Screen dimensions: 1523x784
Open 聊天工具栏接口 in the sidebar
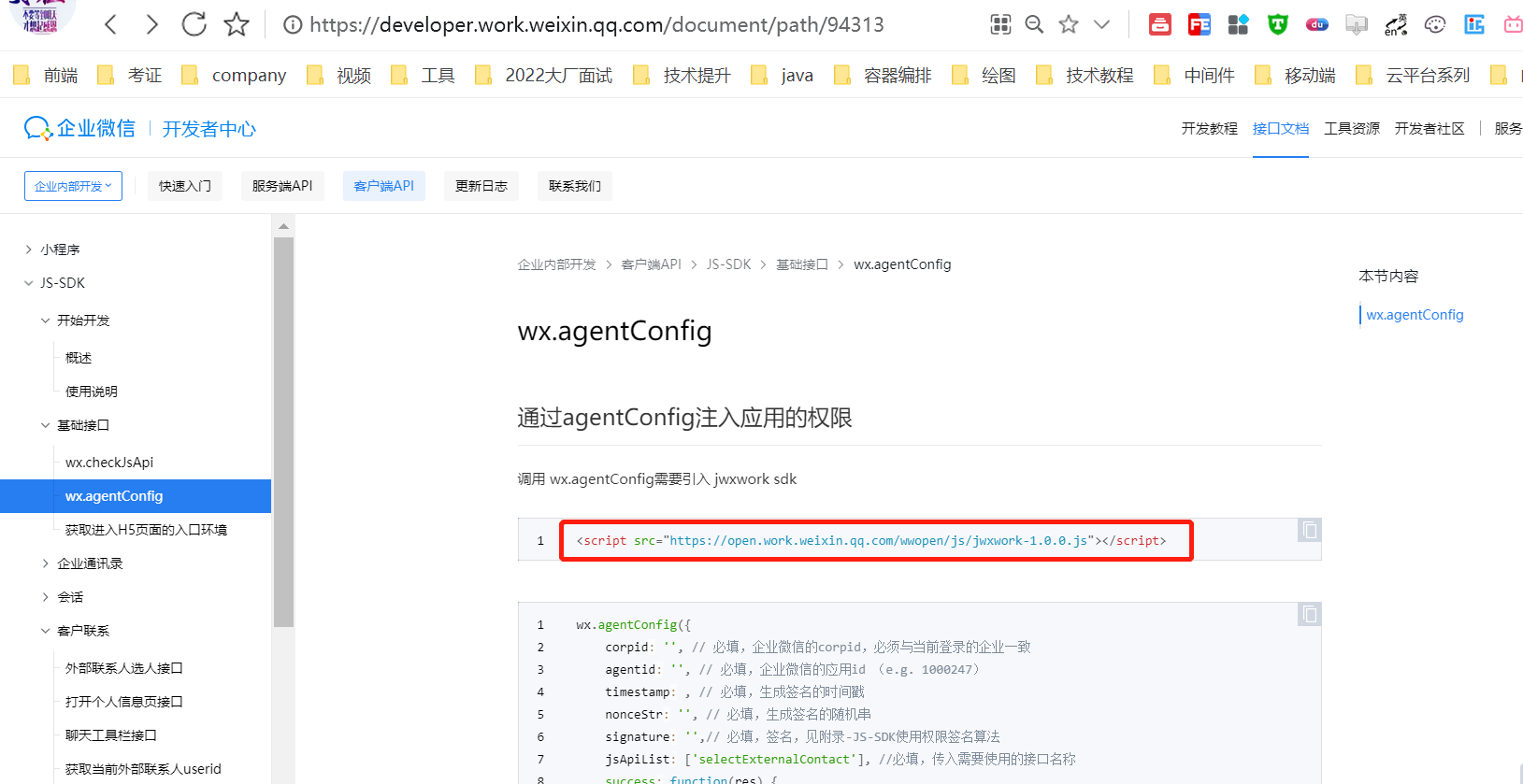tap(111, 735)
